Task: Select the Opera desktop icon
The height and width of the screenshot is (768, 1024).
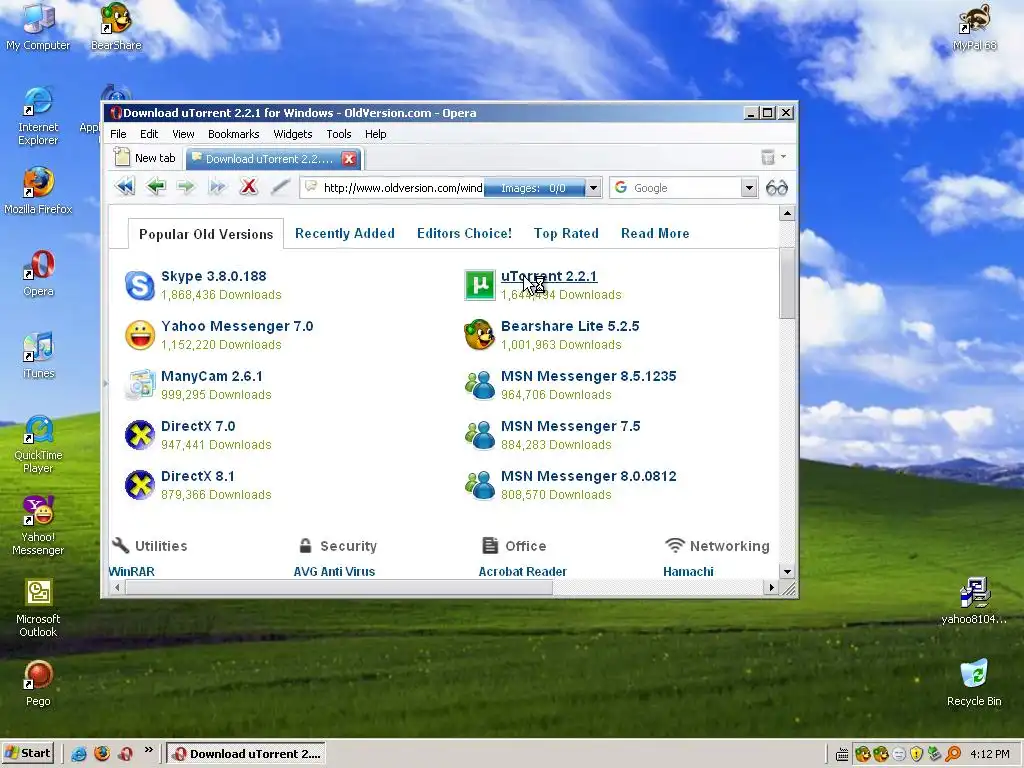Action: click(39, 274)
